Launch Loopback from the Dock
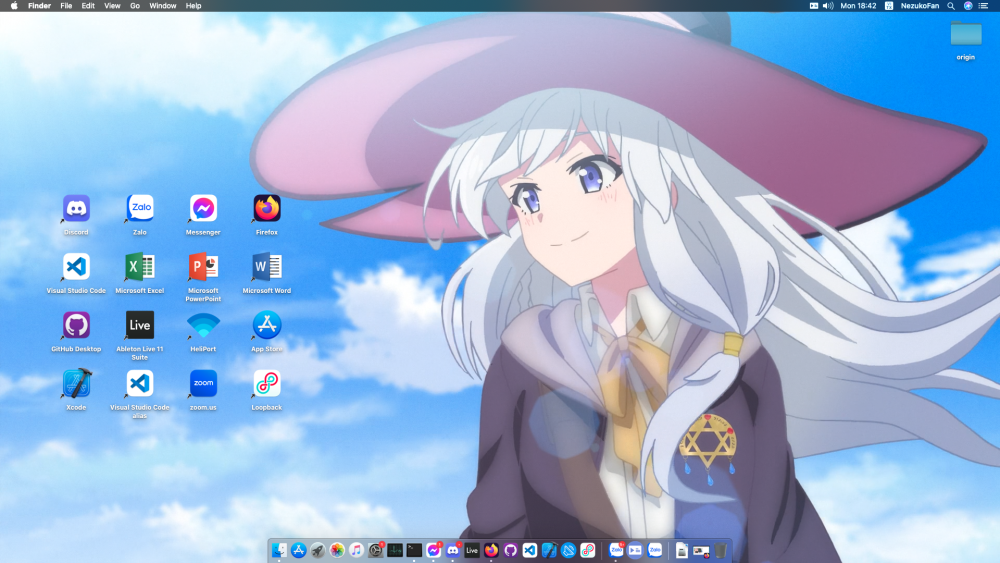Image resolution: width=1000 pixels, height=563 pixels. pos(587,550)
